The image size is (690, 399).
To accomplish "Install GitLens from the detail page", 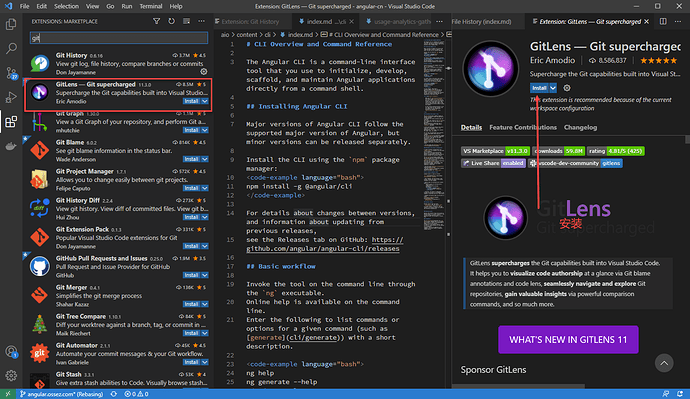I will click(x=539, y=88).
